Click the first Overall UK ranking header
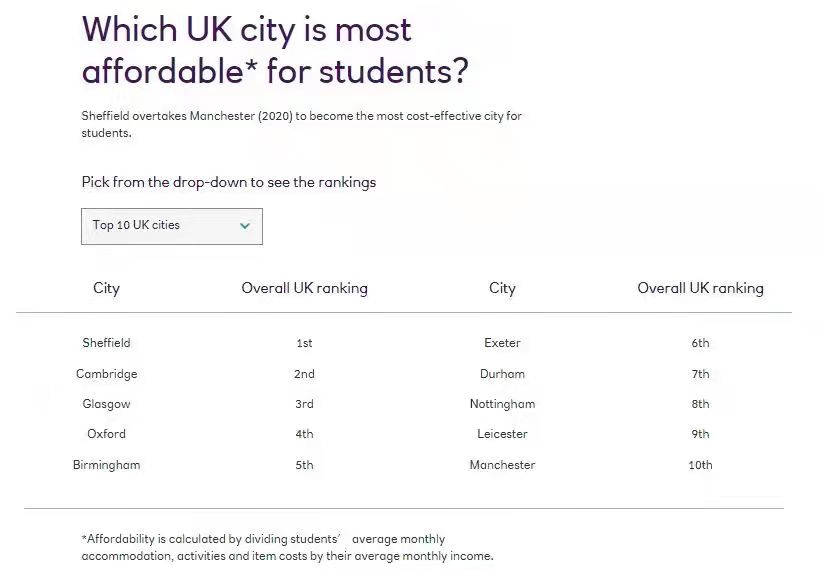Image resolution: width=818 pixels, height=570 pixels. (x=305, y=288)
